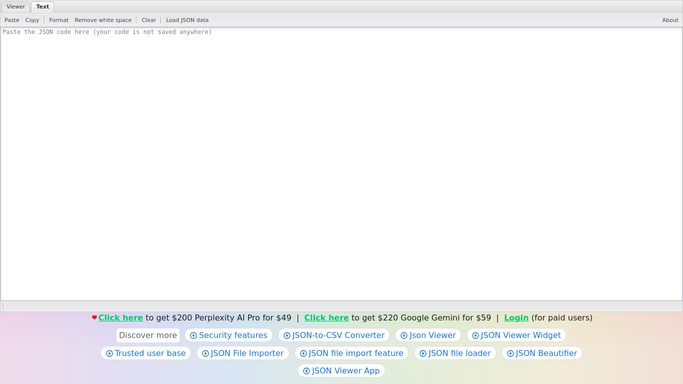683x384 pixels.
Task: Click the Copy toolbar button
Action: pos(32,20)
